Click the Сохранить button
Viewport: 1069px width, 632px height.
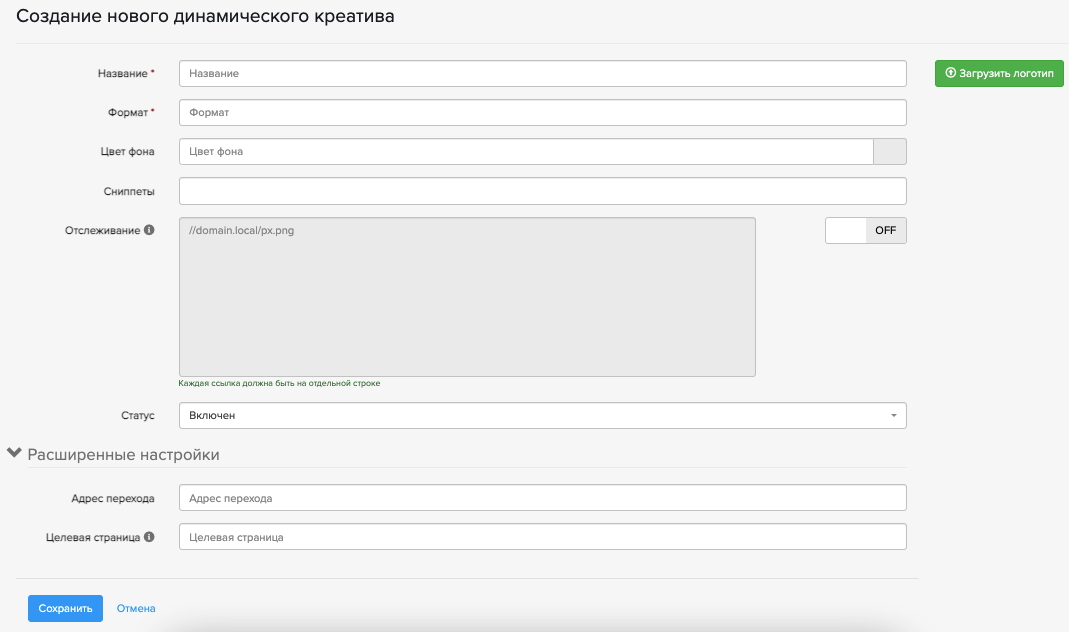tap(65, 608)
